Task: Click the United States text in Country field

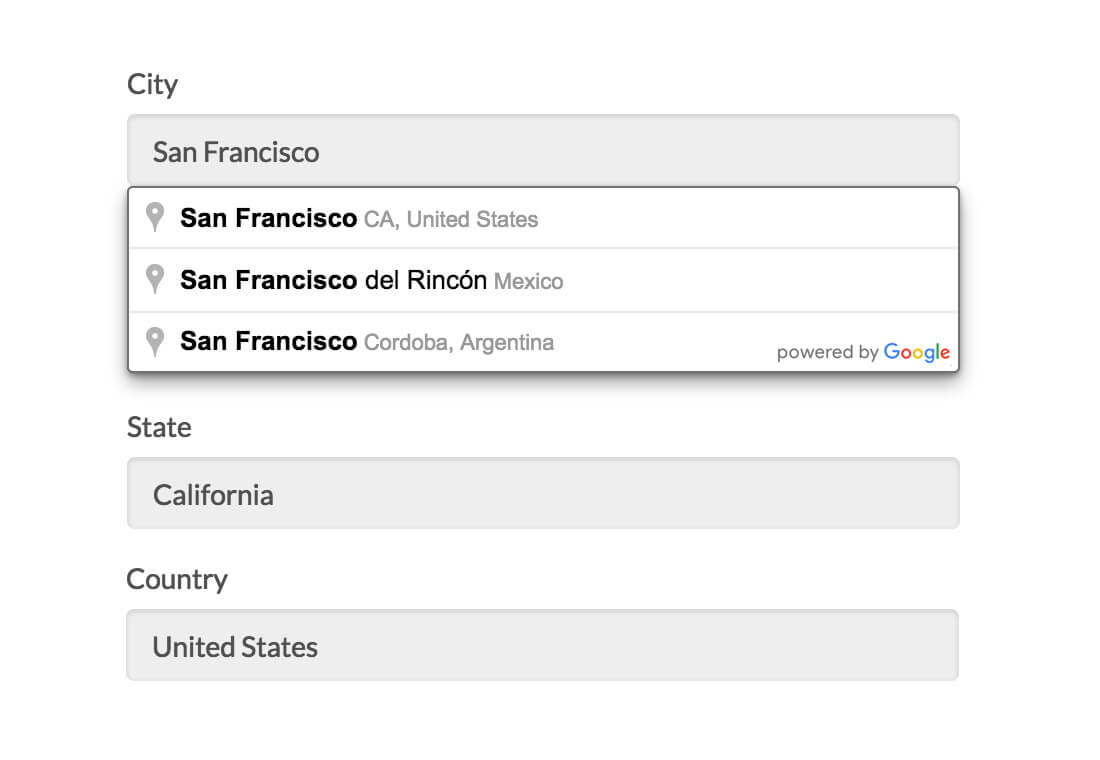Action: [x=234, y=645]
